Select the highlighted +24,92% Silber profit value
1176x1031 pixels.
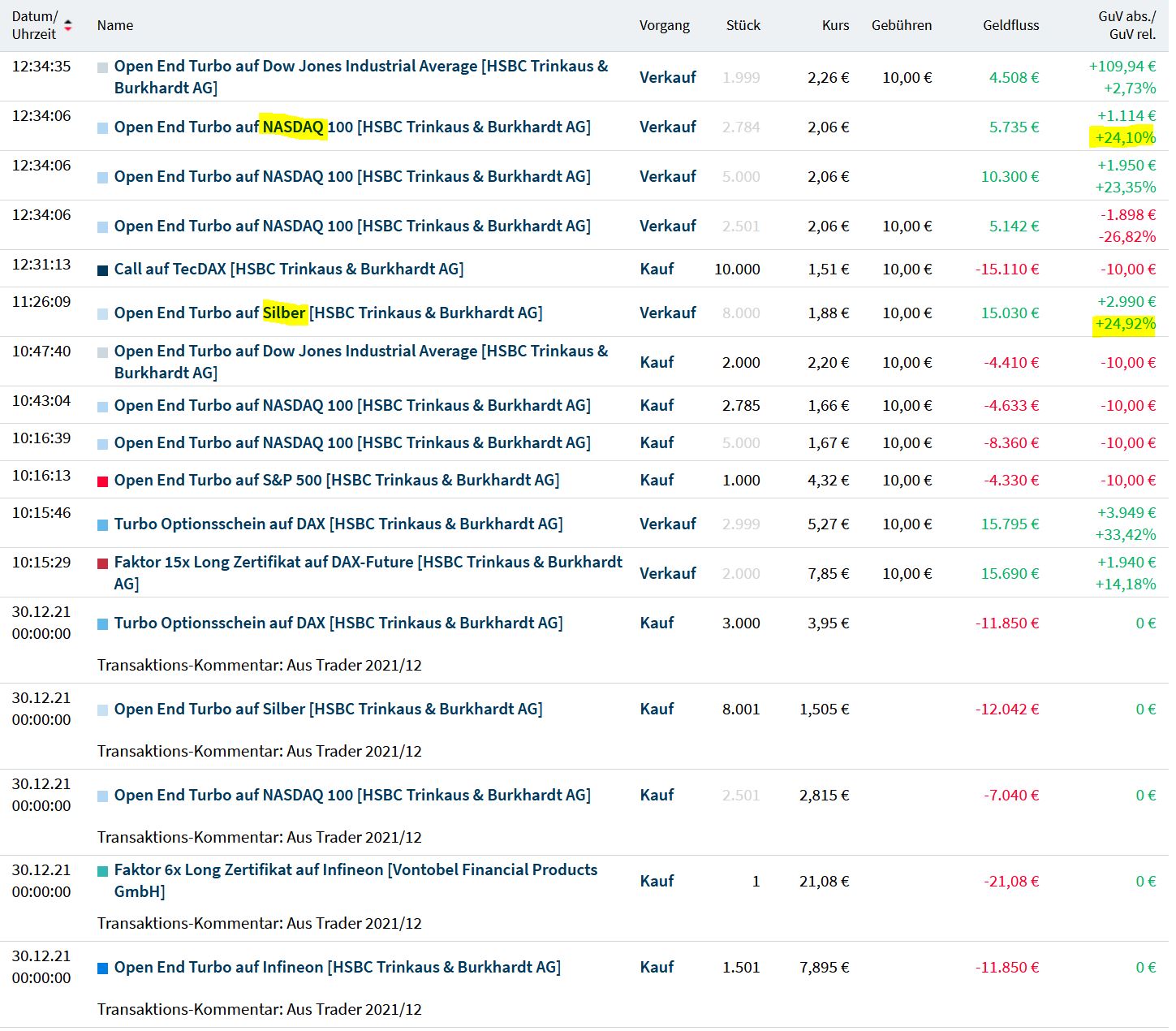[x=1125, y=324]
